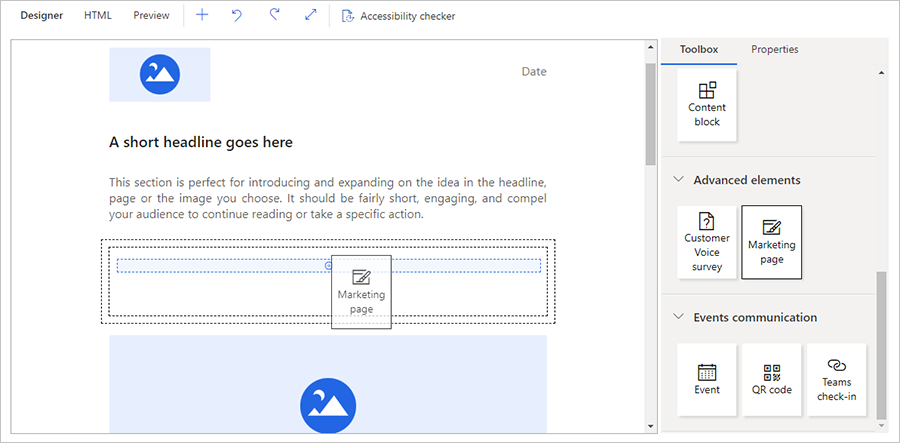Select the Teams check-in element
This screenshot has width=900, height=443.
(837, 380)
